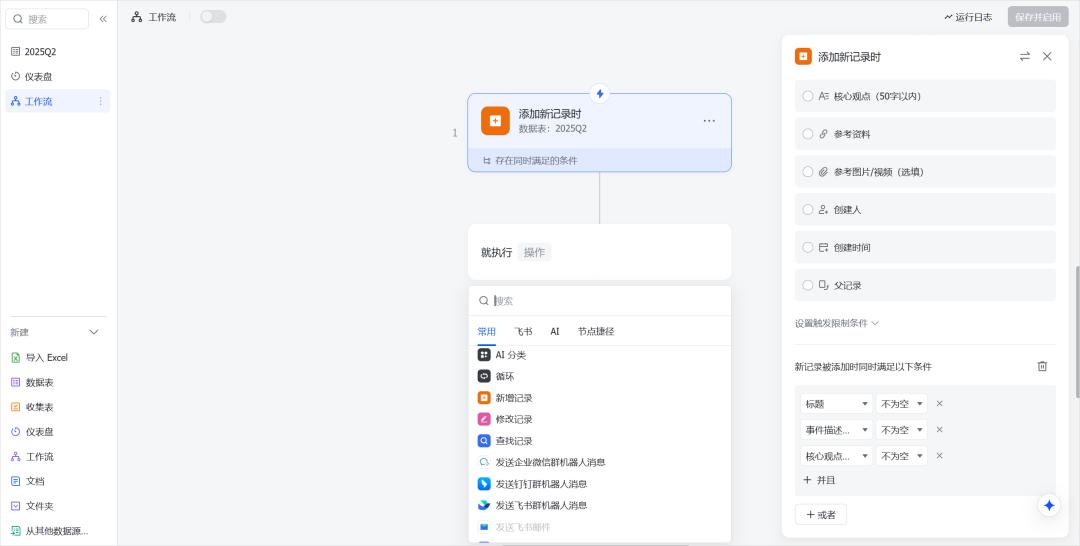Viewport: 1080px width, 546px height.
Task: Delete the condition group with trash icon
Action: point(1042,366)
